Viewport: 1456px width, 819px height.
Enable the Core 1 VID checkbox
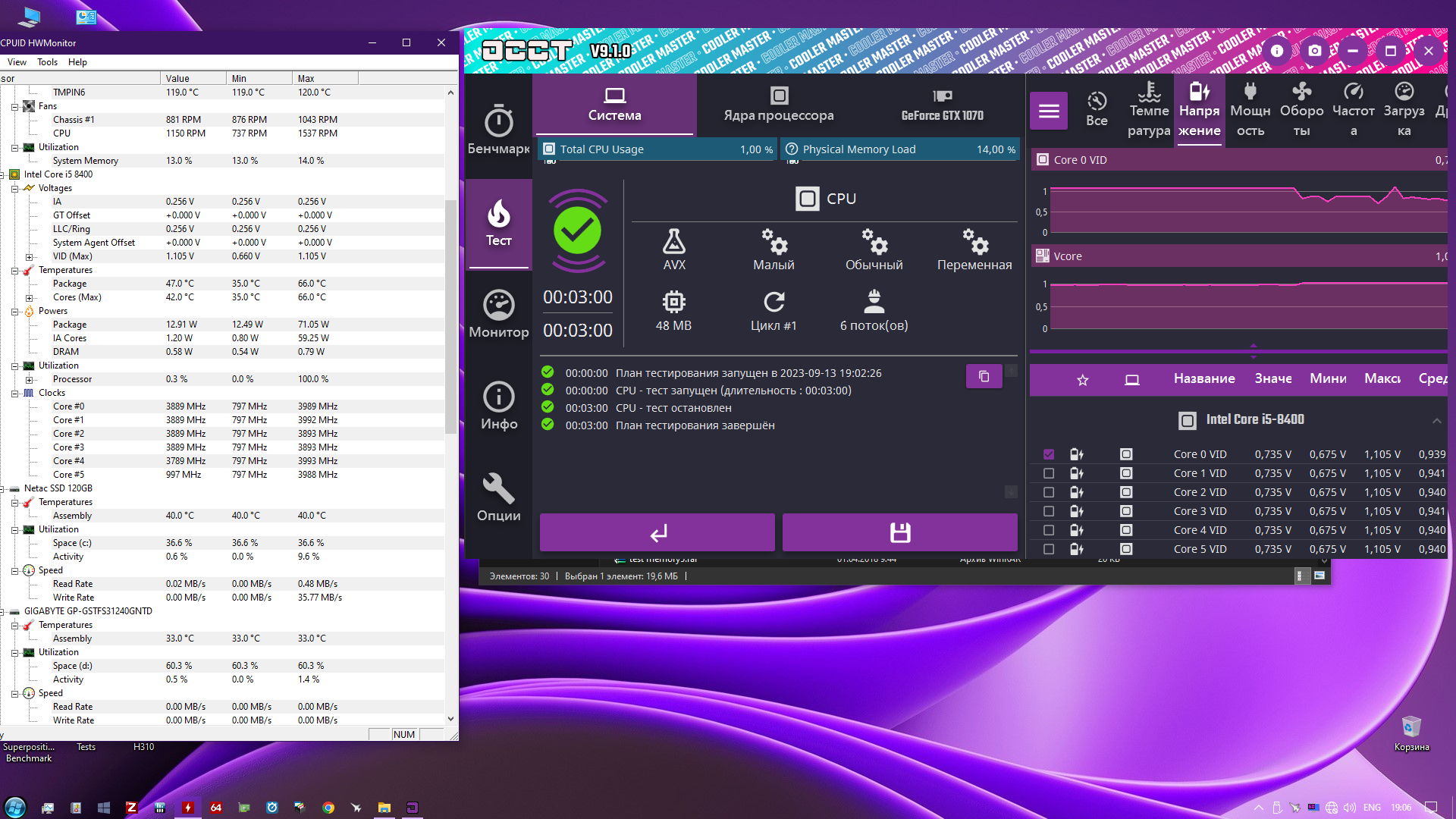[1049, 473]
